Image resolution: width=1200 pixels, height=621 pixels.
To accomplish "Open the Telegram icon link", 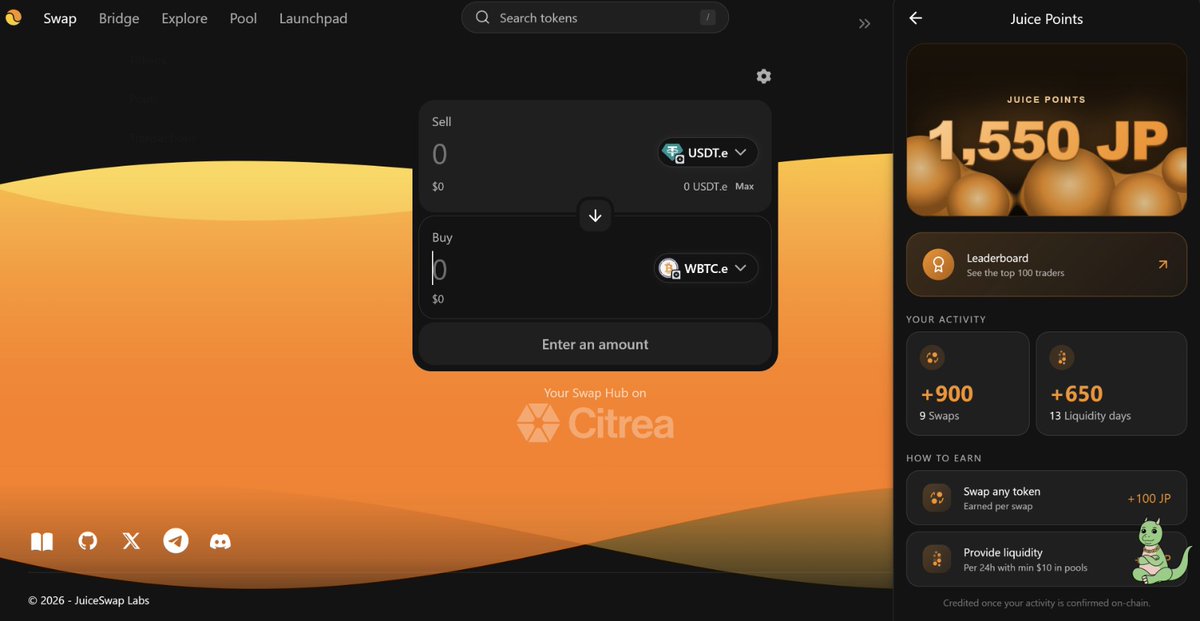I will [176, 541].
